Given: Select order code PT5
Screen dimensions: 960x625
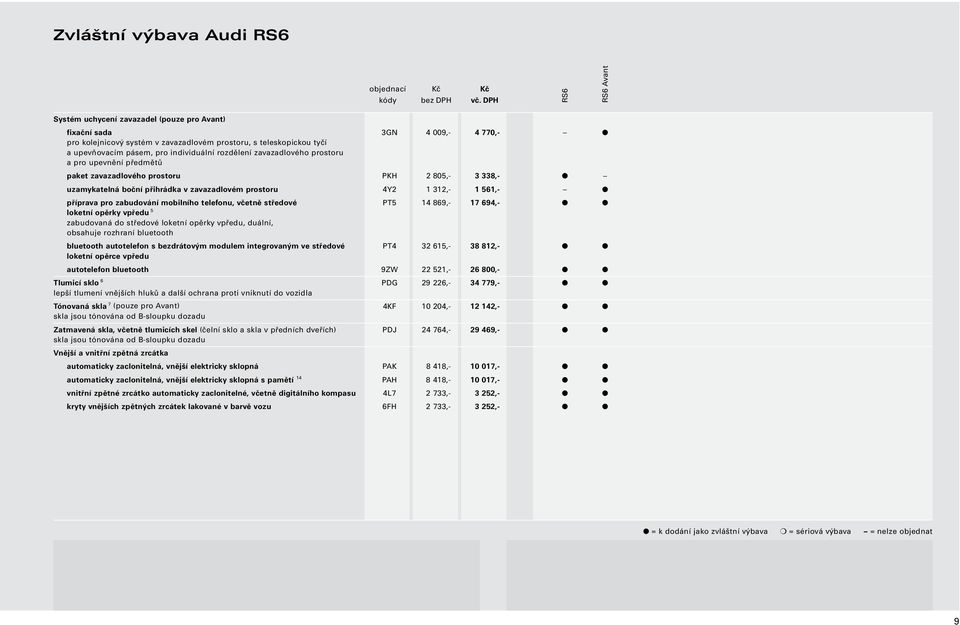Looking at the screenshot, I should click(x=389, y=203).
